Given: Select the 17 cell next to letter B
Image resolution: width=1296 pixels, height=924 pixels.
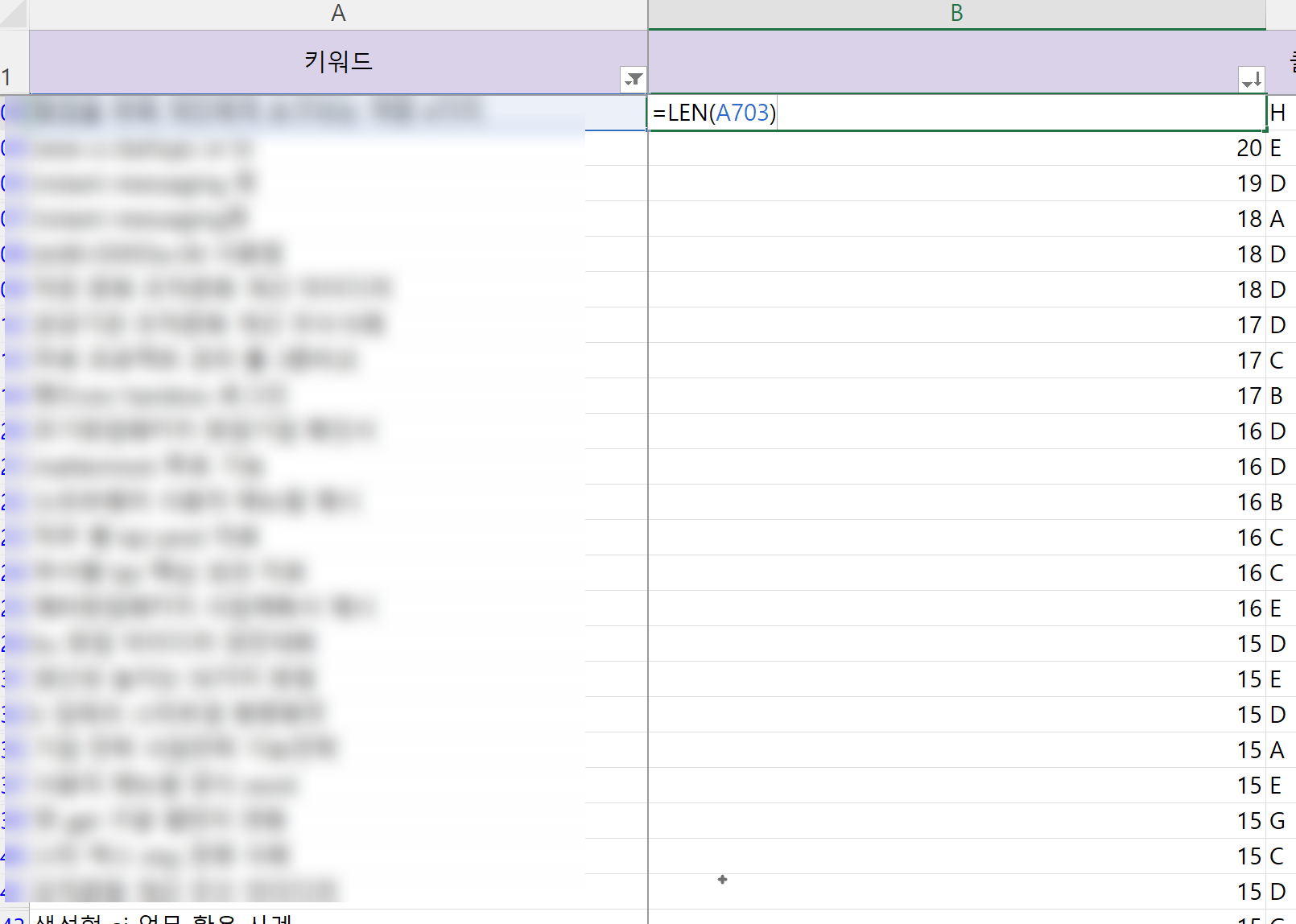Looking at the screenshot, I should coord(956,396).
